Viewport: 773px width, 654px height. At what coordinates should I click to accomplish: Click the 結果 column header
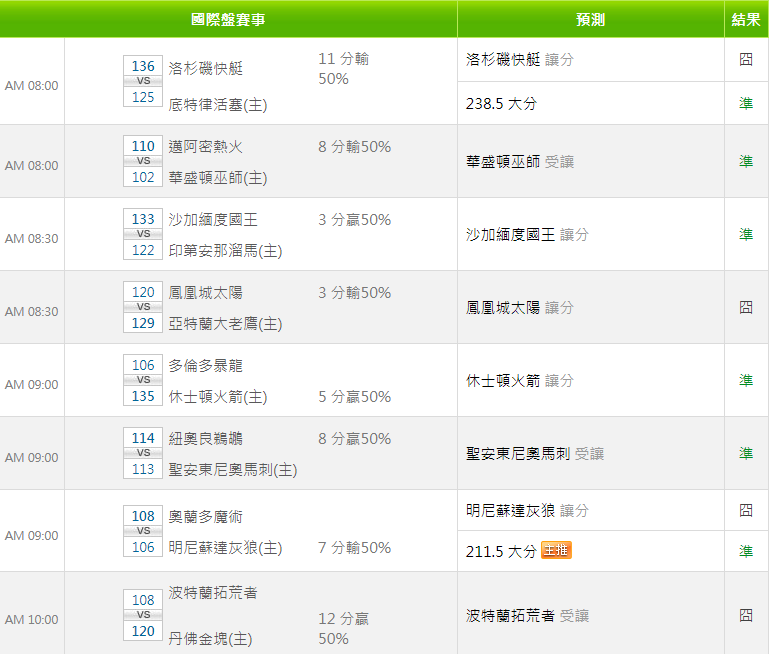pos(746,19)
